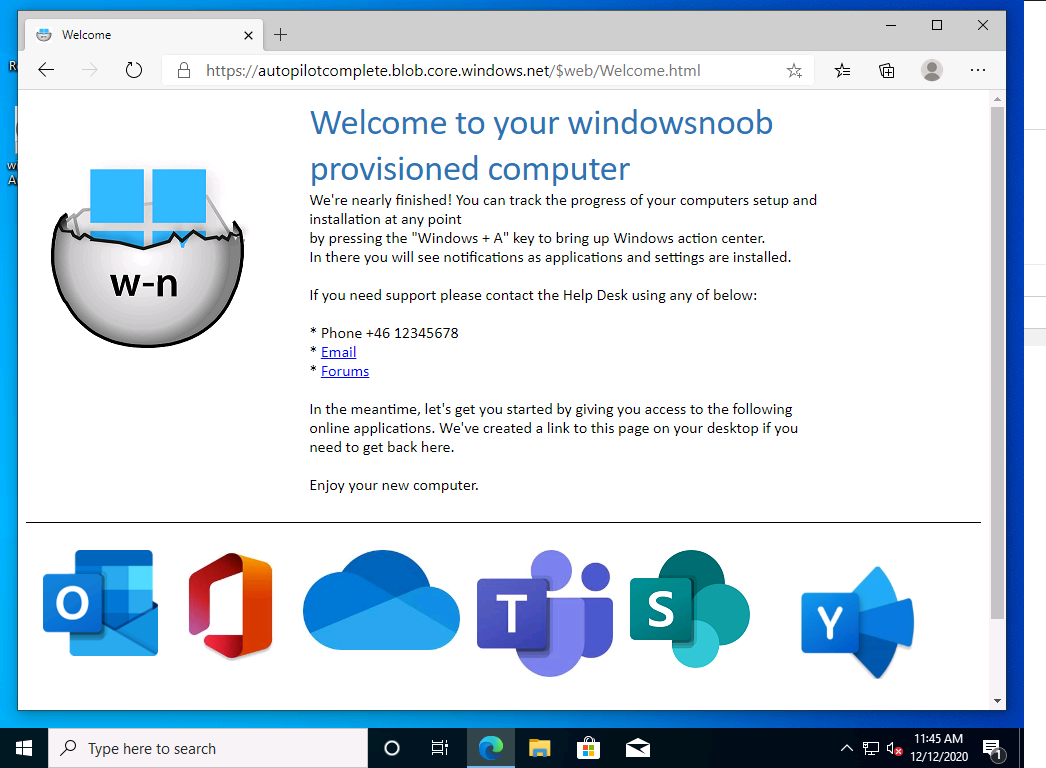Show hidden system tray icons
1046x768 pixels.
coord(847,749)
